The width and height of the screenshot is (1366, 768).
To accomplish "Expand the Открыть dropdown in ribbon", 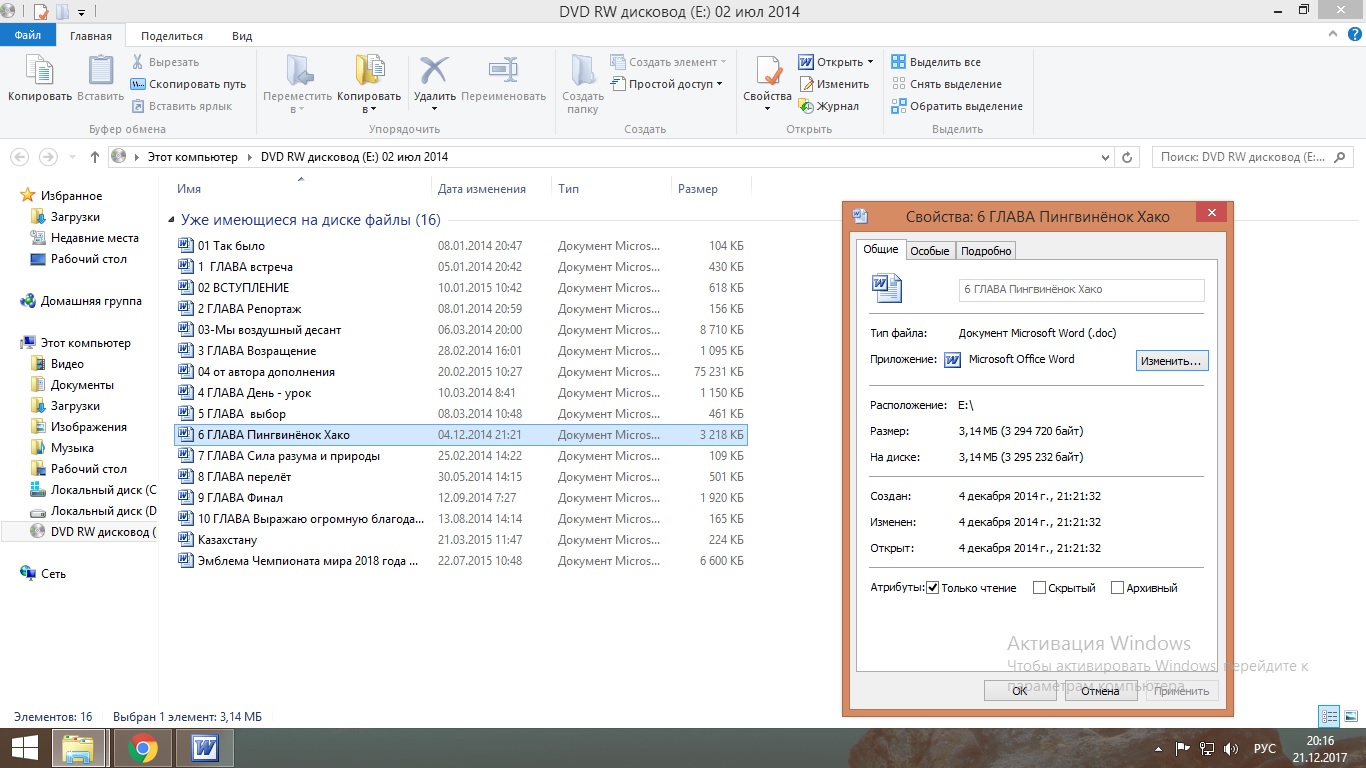I will click(x=870, y=62).
